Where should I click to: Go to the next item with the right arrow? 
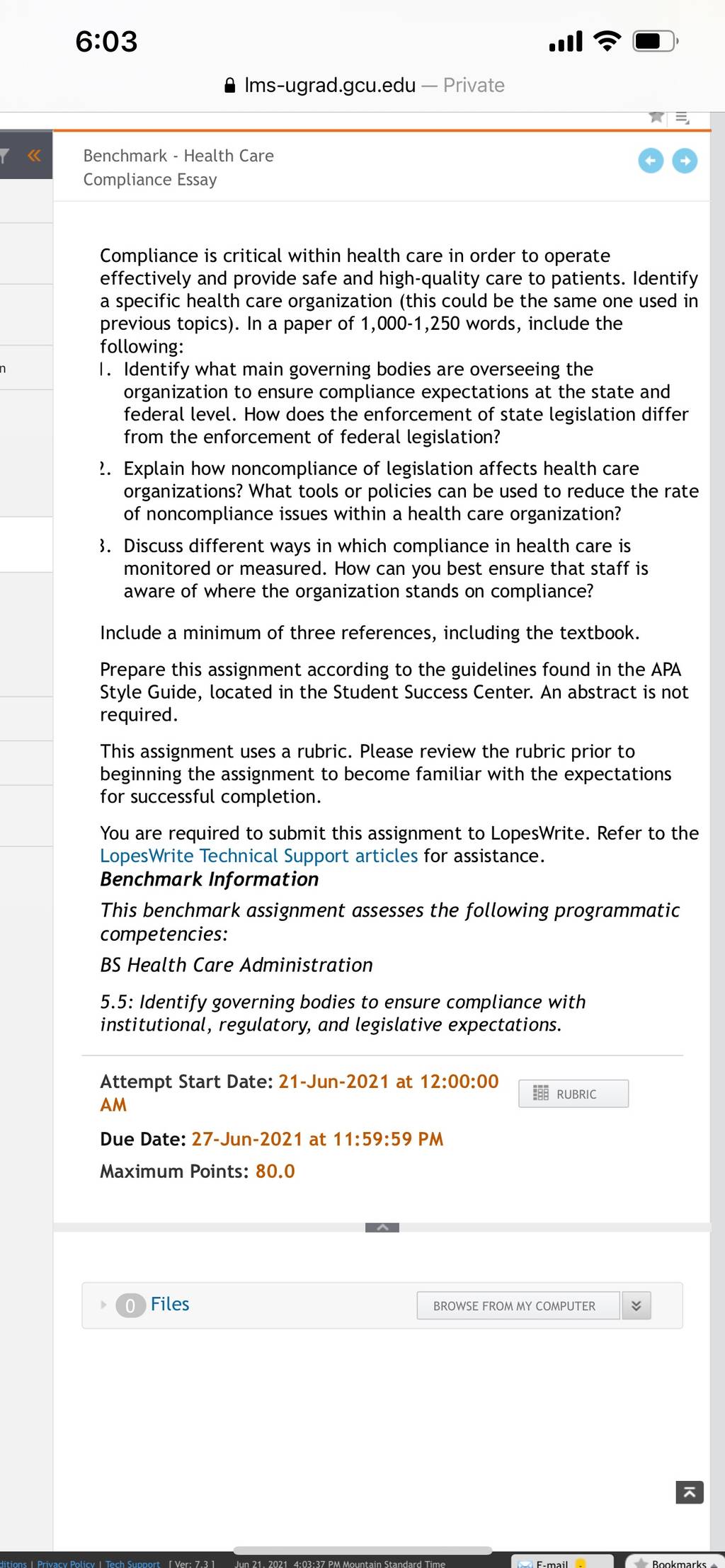click(x=685, y=161)
